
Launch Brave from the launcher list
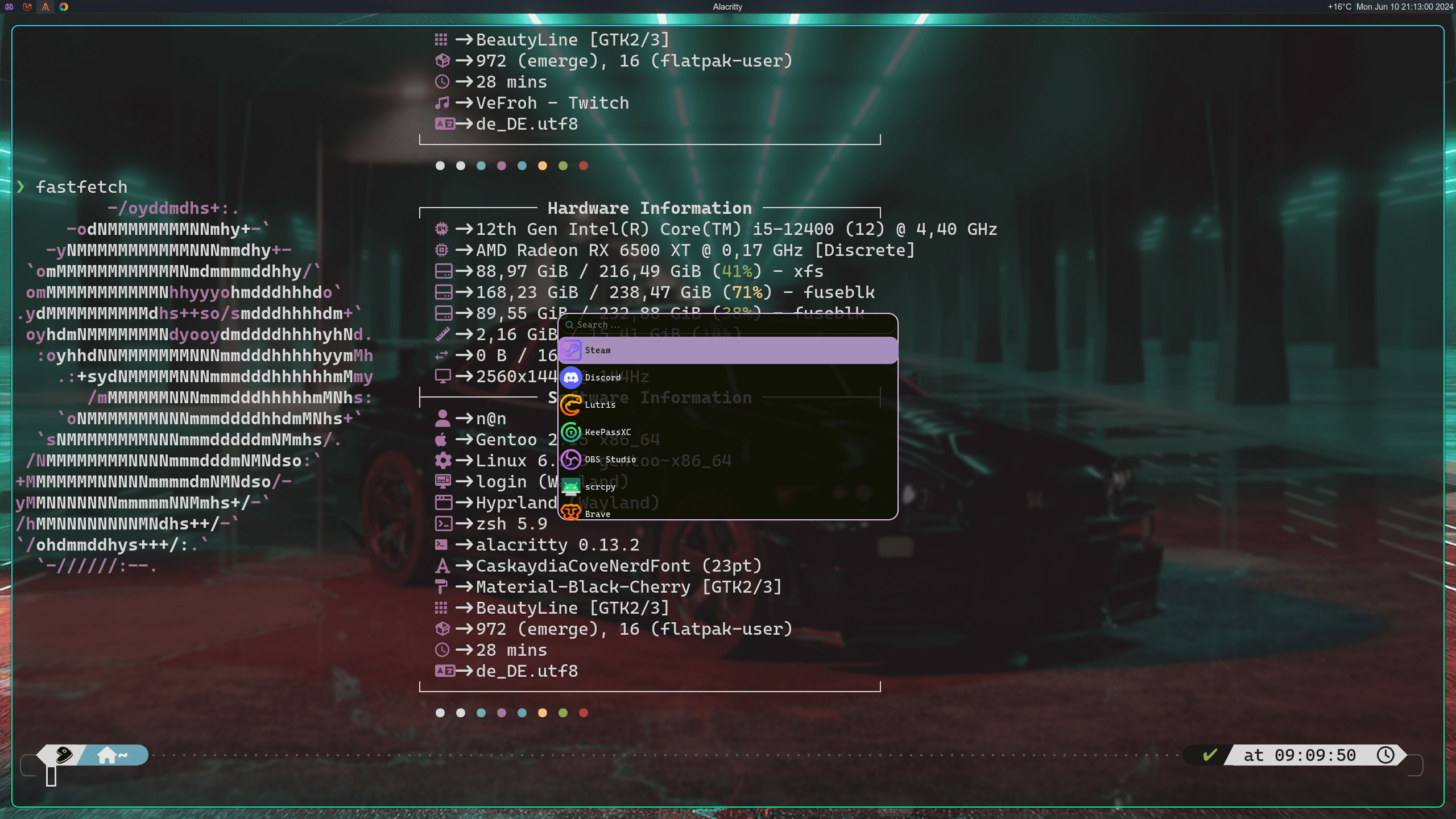pos(727,511)
